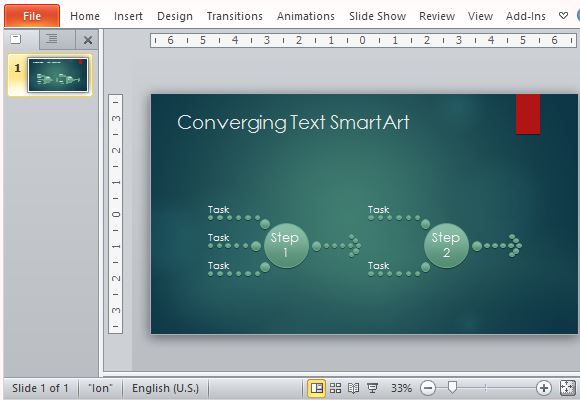
Task: Open the View ribbon tab
Action: [x=480, y=16]
